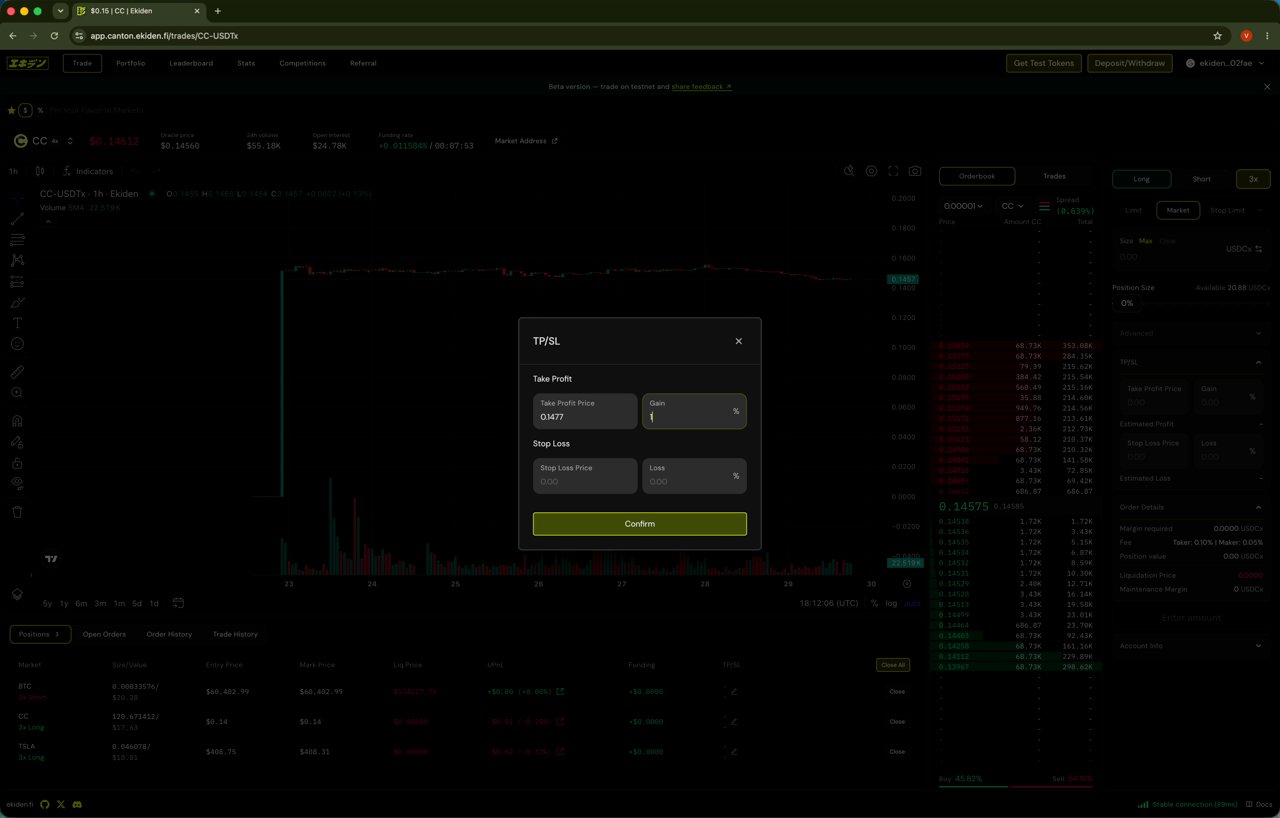Open go-to-date calendar icon below chart

(178, 603)
